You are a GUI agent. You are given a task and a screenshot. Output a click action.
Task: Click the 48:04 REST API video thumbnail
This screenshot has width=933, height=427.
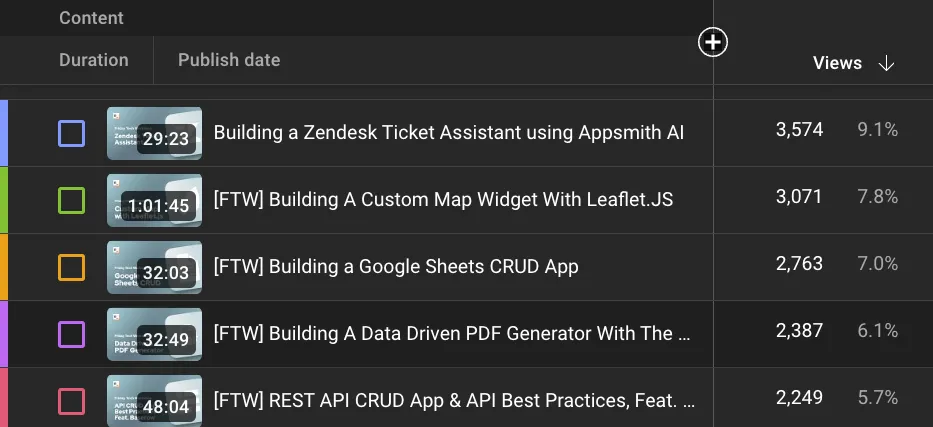[x=154, y=401]
